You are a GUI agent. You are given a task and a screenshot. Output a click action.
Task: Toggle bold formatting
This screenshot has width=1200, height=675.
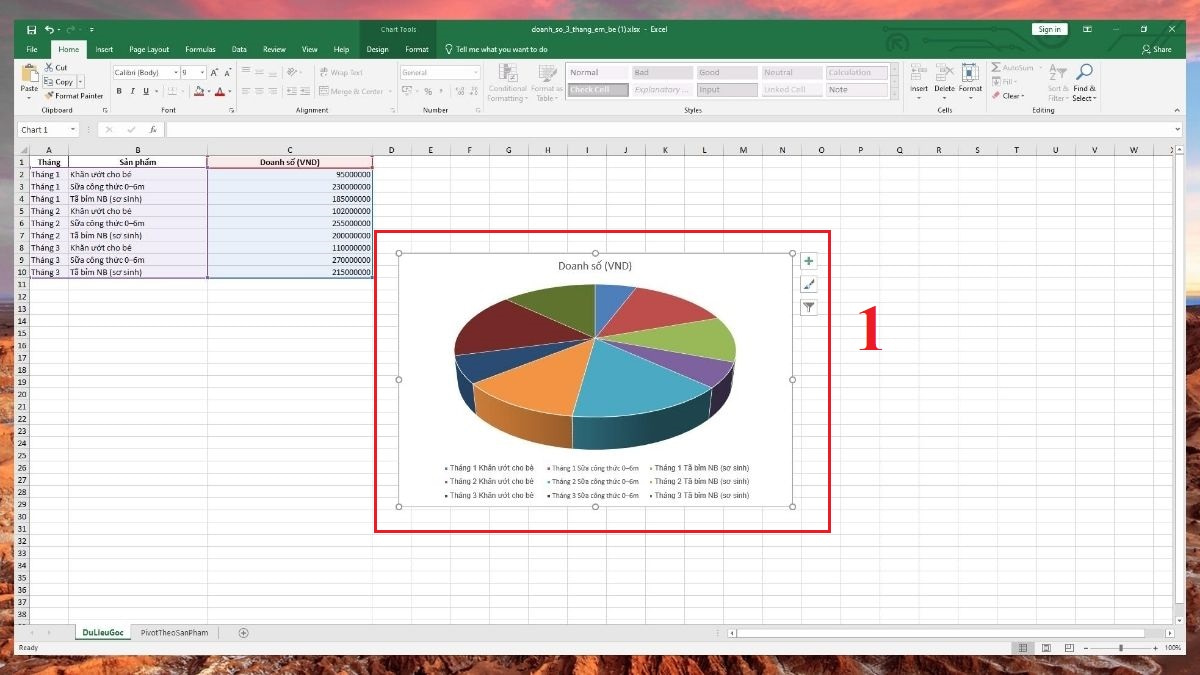(119, 91)
